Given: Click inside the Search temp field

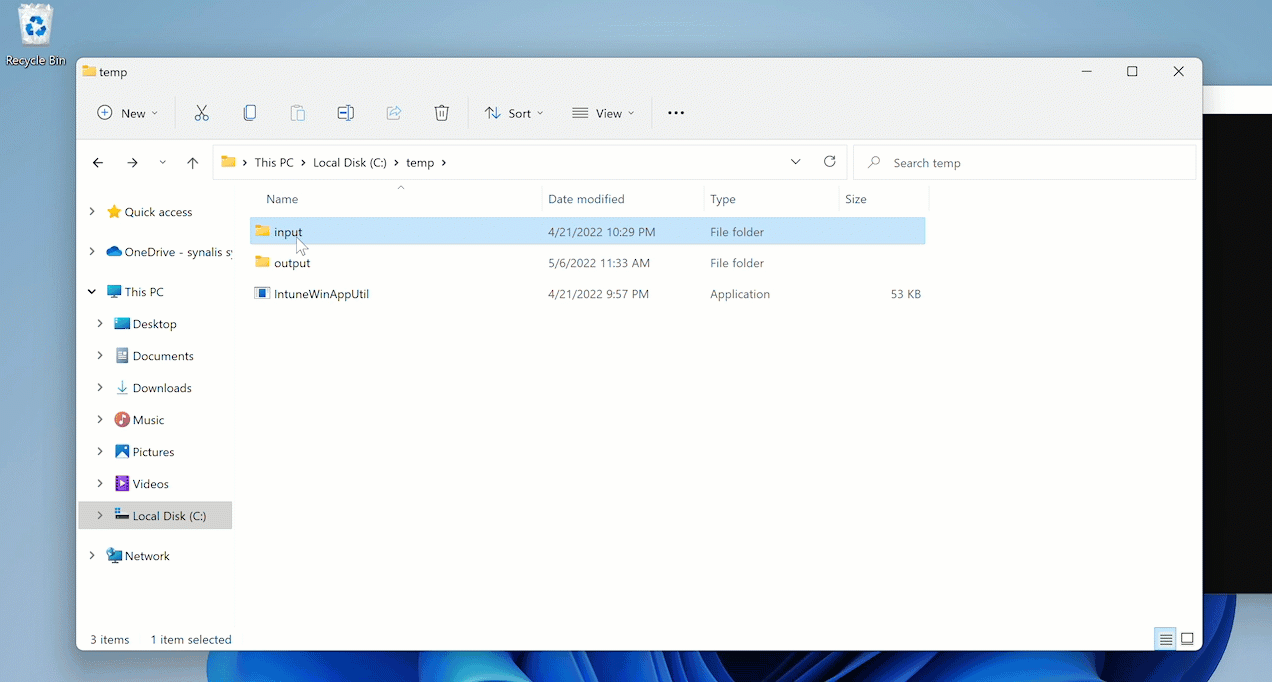Looking at the screenshot, I should click(x=1020, y=162).
